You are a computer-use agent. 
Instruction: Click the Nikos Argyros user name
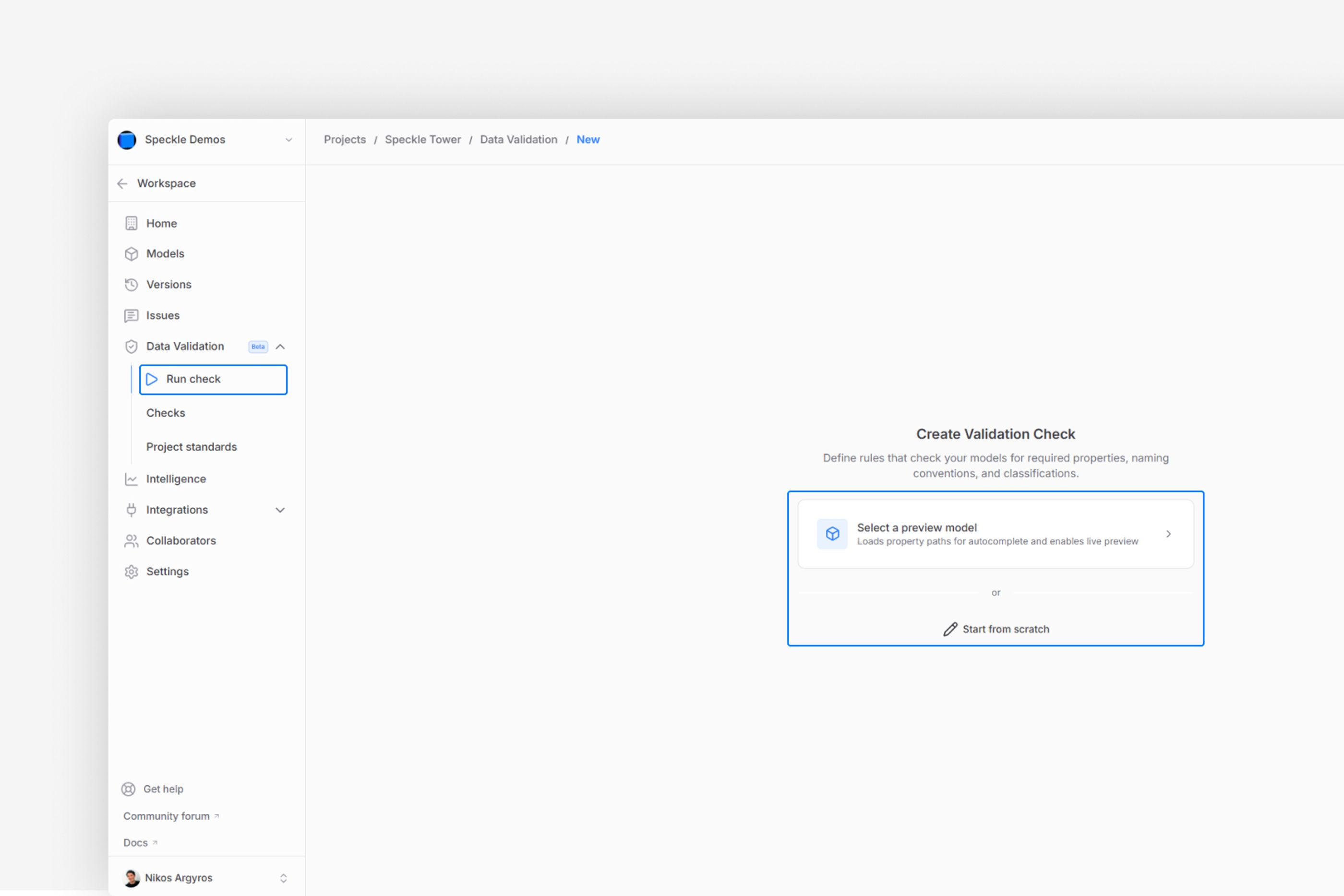pyautogui.click(x=179, y=878)
